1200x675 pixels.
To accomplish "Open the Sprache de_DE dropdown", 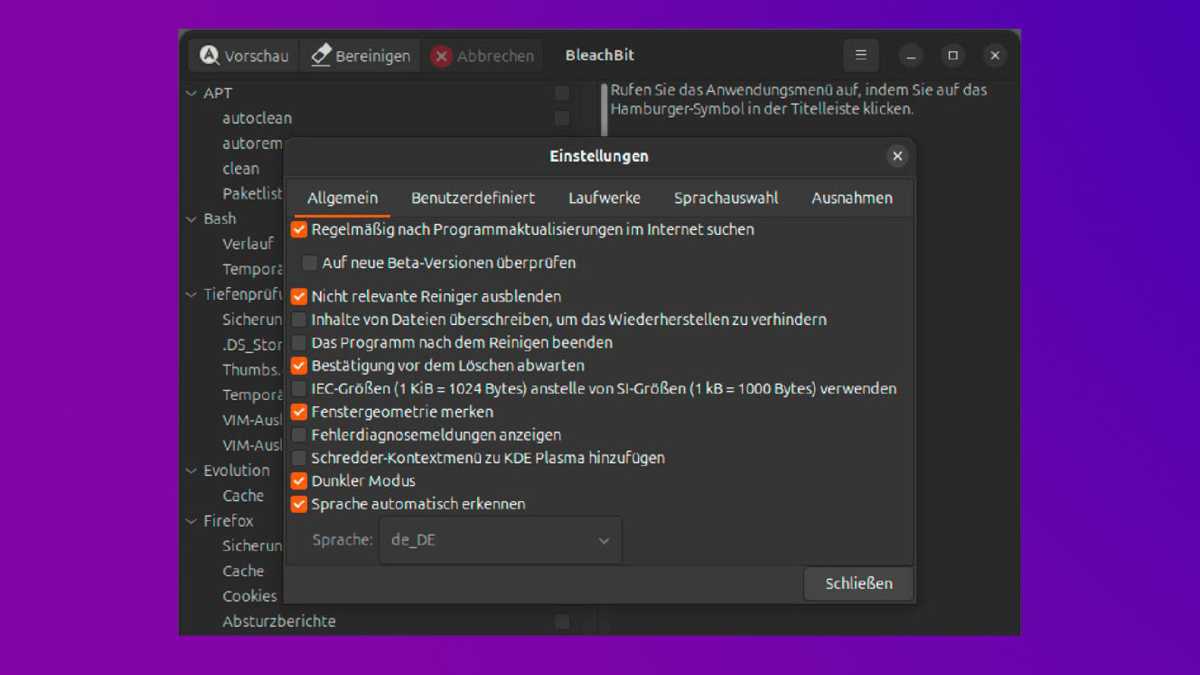I will coord(500,540).
